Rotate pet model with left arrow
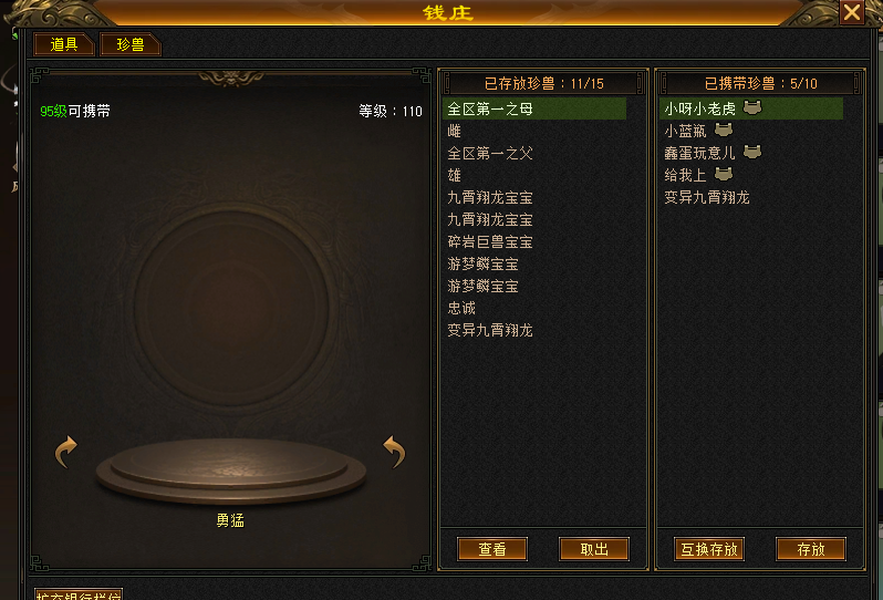 click(66, 451)
